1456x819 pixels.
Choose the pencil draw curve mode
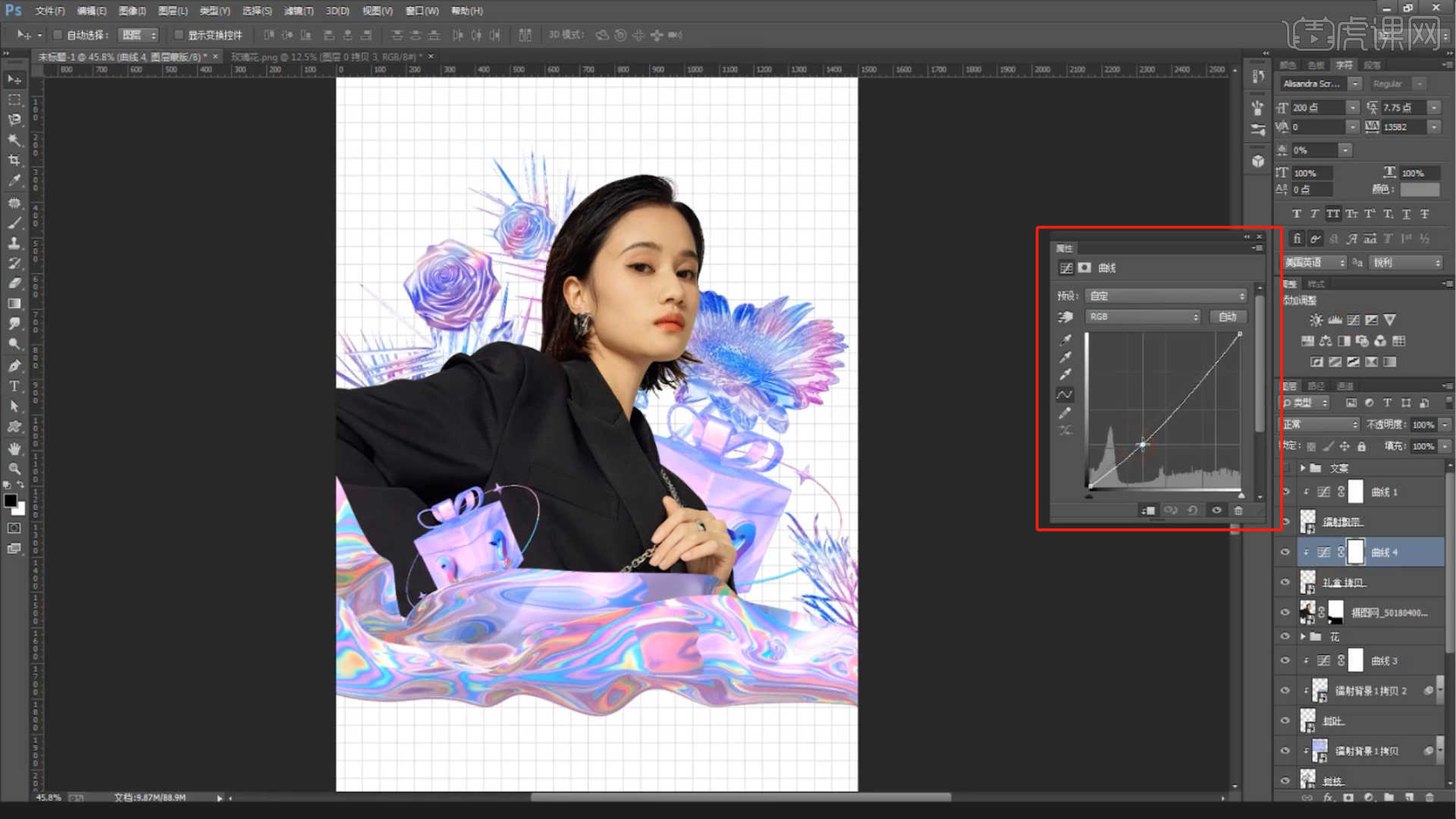[x=1065, y=413]
